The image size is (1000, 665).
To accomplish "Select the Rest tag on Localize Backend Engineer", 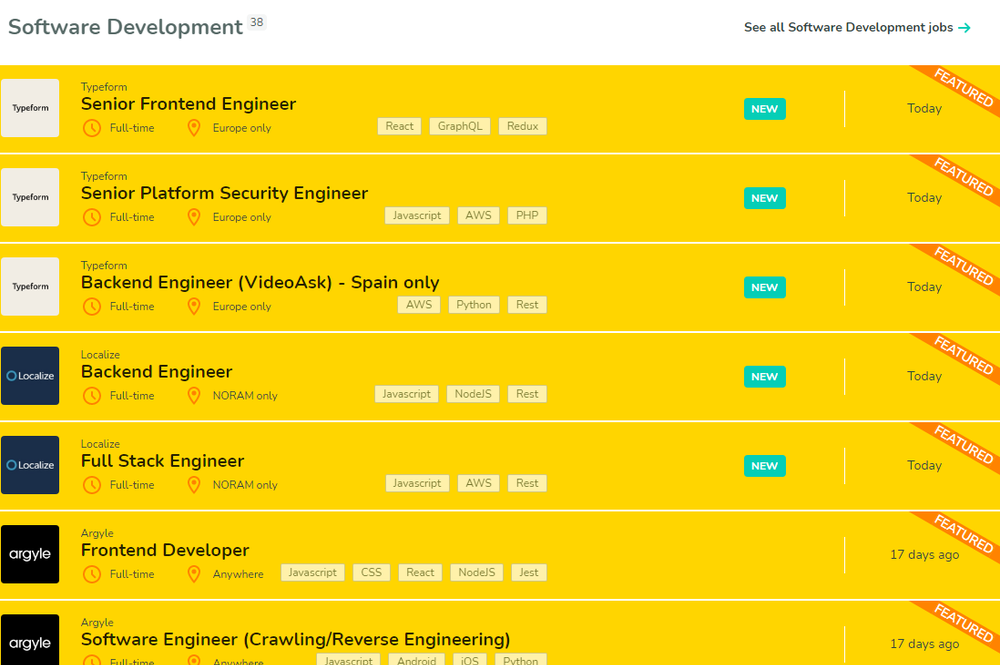I will tap(527, 394).
